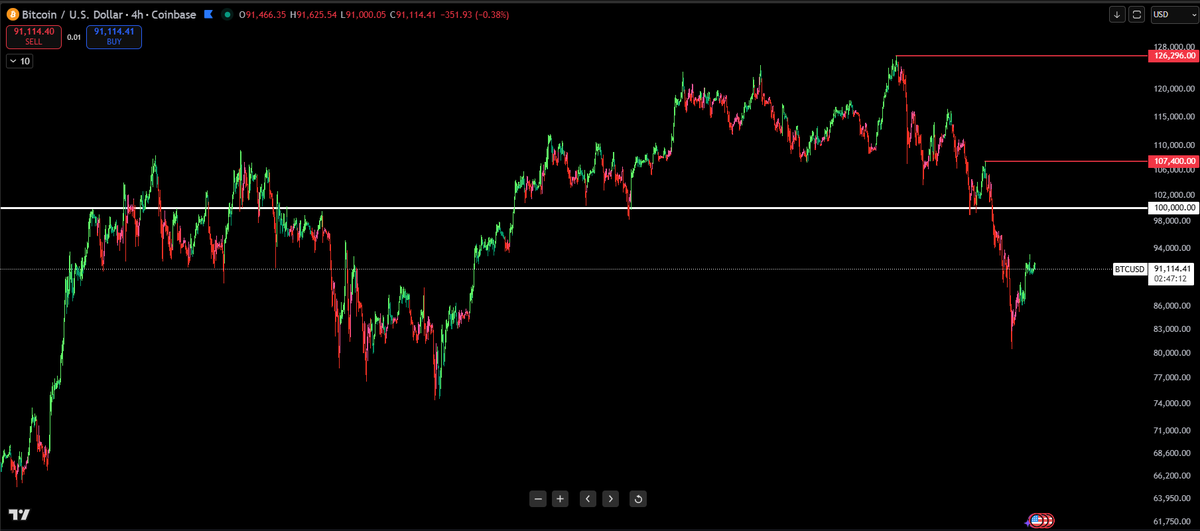Move chart left with the left arrow
The height and width of the screenshot is (531, 1200).
click(x=589, y=498)
